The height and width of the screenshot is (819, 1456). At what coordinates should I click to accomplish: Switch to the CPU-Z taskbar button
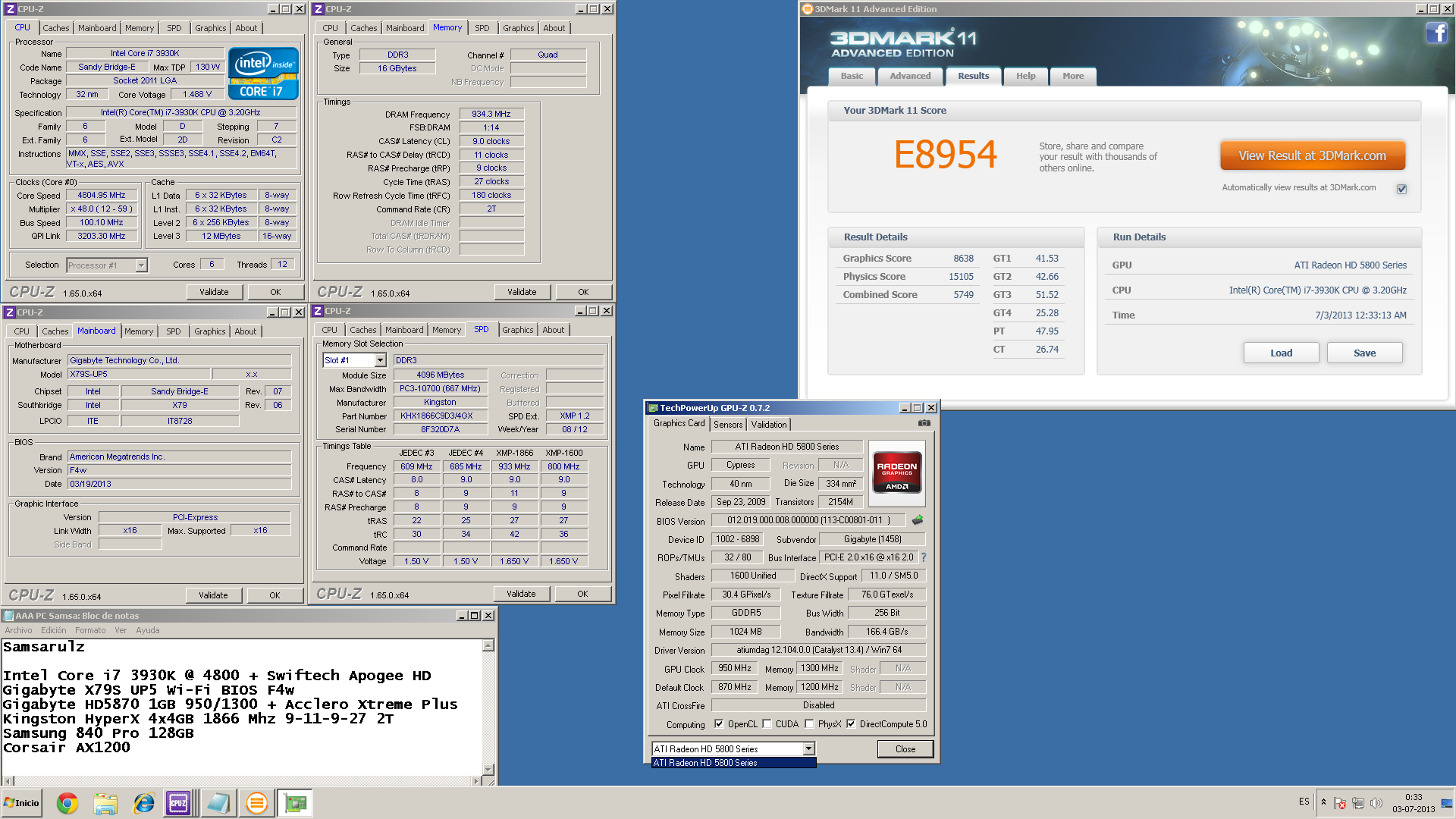click(x=179, y=803)
